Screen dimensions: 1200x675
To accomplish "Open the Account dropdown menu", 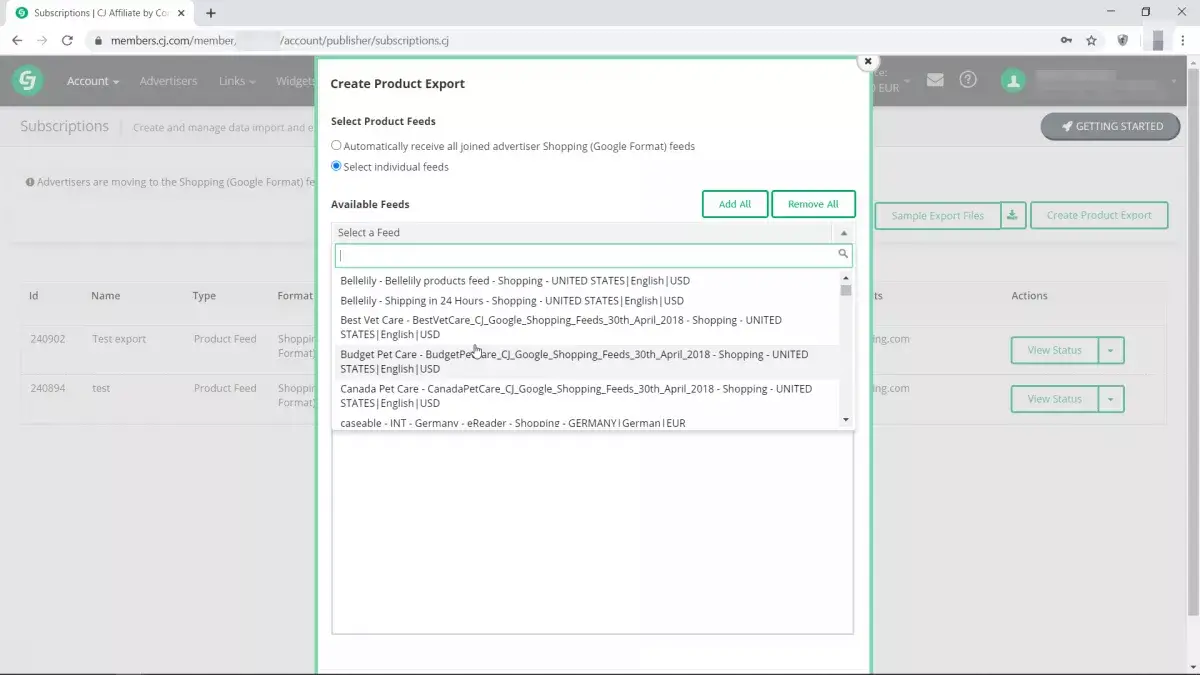I will (x=93, y=81).
